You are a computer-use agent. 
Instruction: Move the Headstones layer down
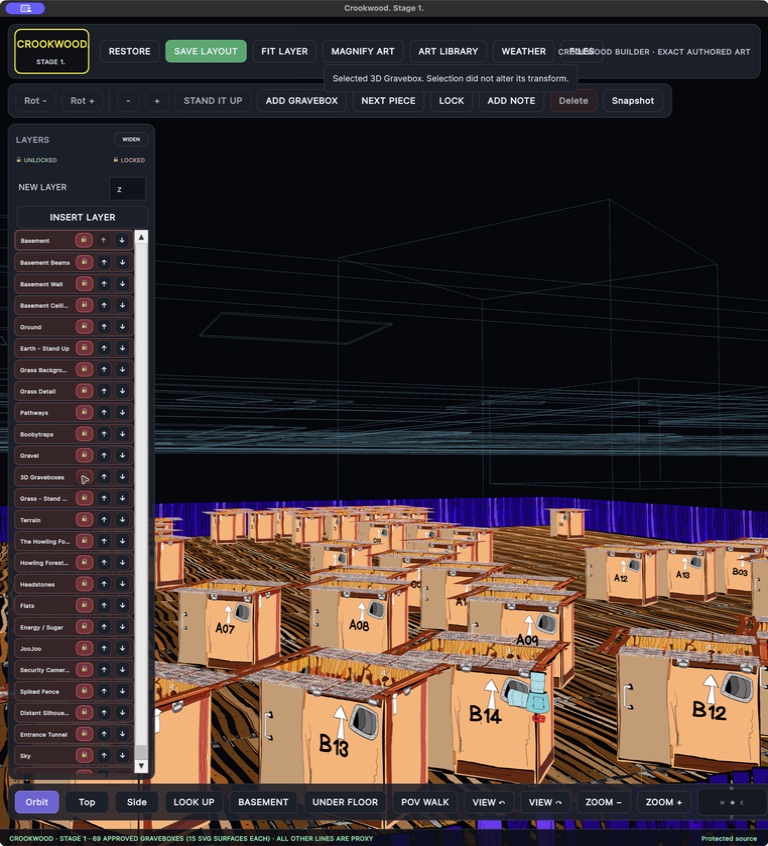point(123,584)
